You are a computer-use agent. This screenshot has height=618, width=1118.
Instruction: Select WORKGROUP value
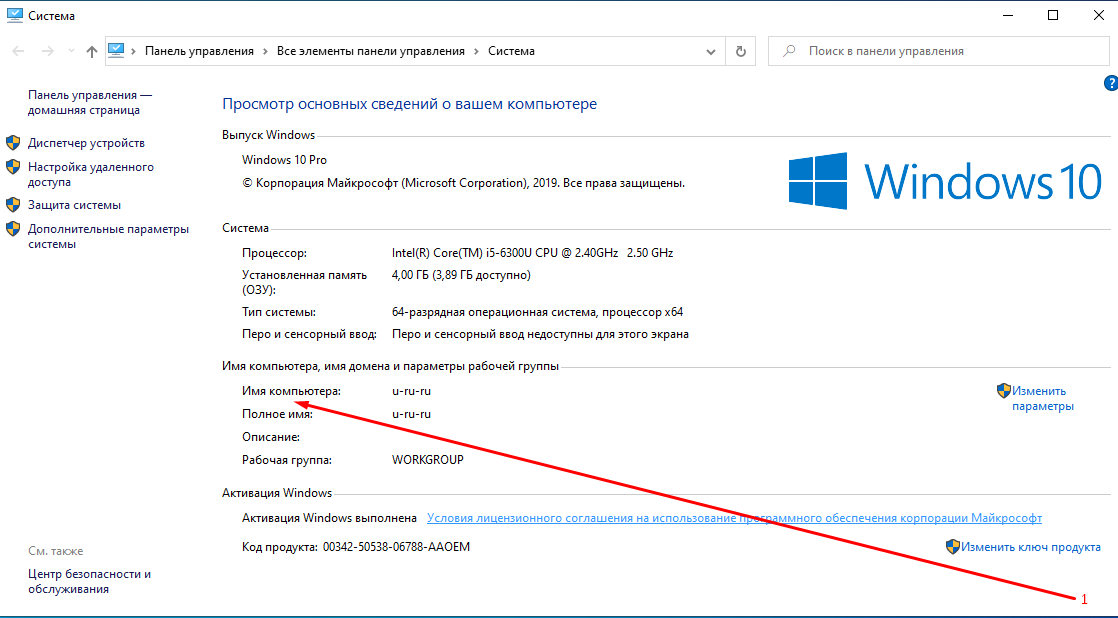(428, 460)
